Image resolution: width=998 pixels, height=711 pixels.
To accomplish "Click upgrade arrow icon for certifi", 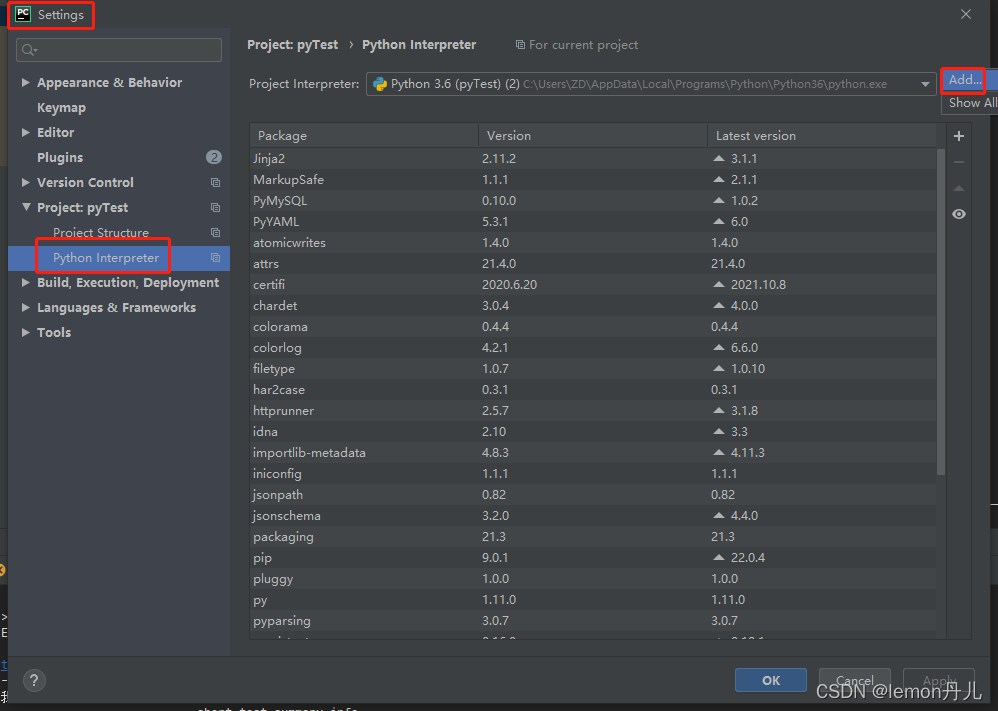I will point(719,284).
